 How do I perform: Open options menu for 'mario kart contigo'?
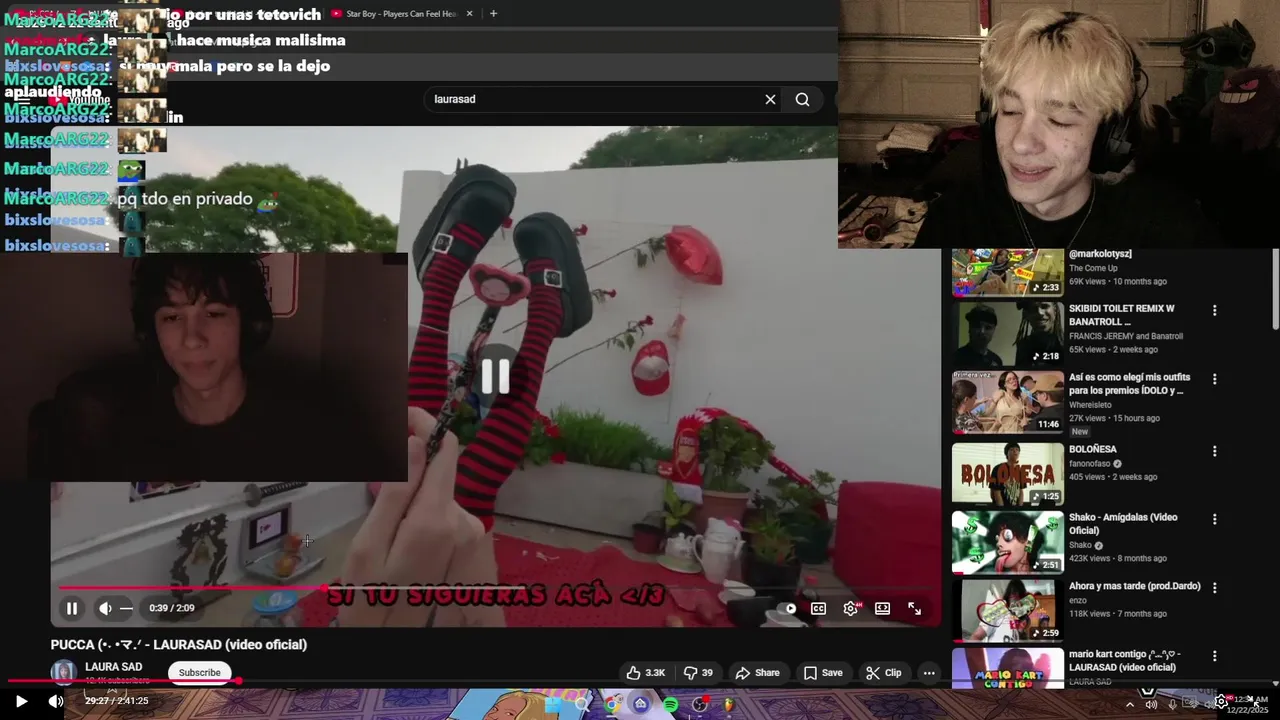tap(1214, 657)
